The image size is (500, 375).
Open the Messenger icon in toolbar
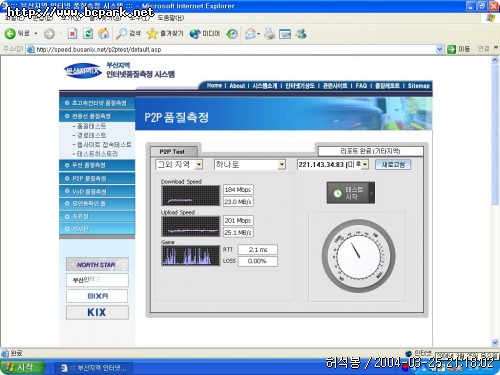tap(301, 33)
